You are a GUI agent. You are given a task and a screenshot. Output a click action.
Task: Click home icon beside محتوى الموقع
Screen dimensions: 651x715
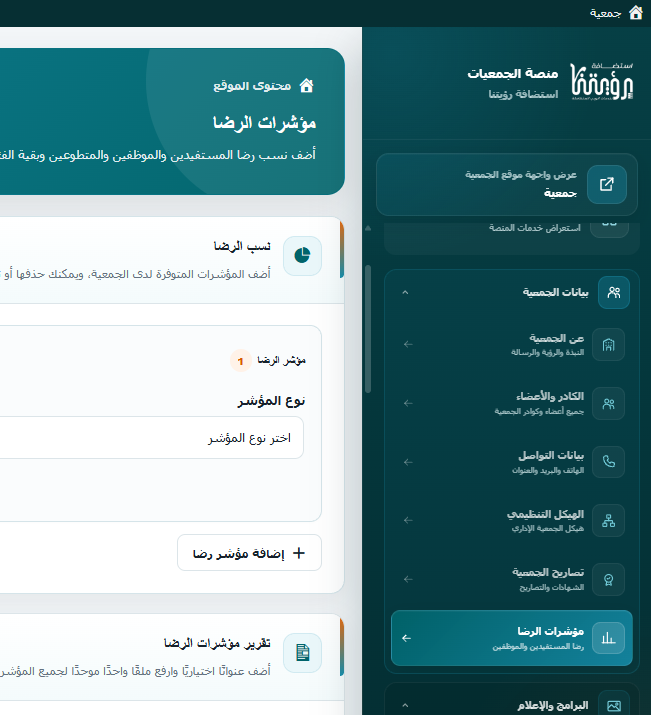306,85
